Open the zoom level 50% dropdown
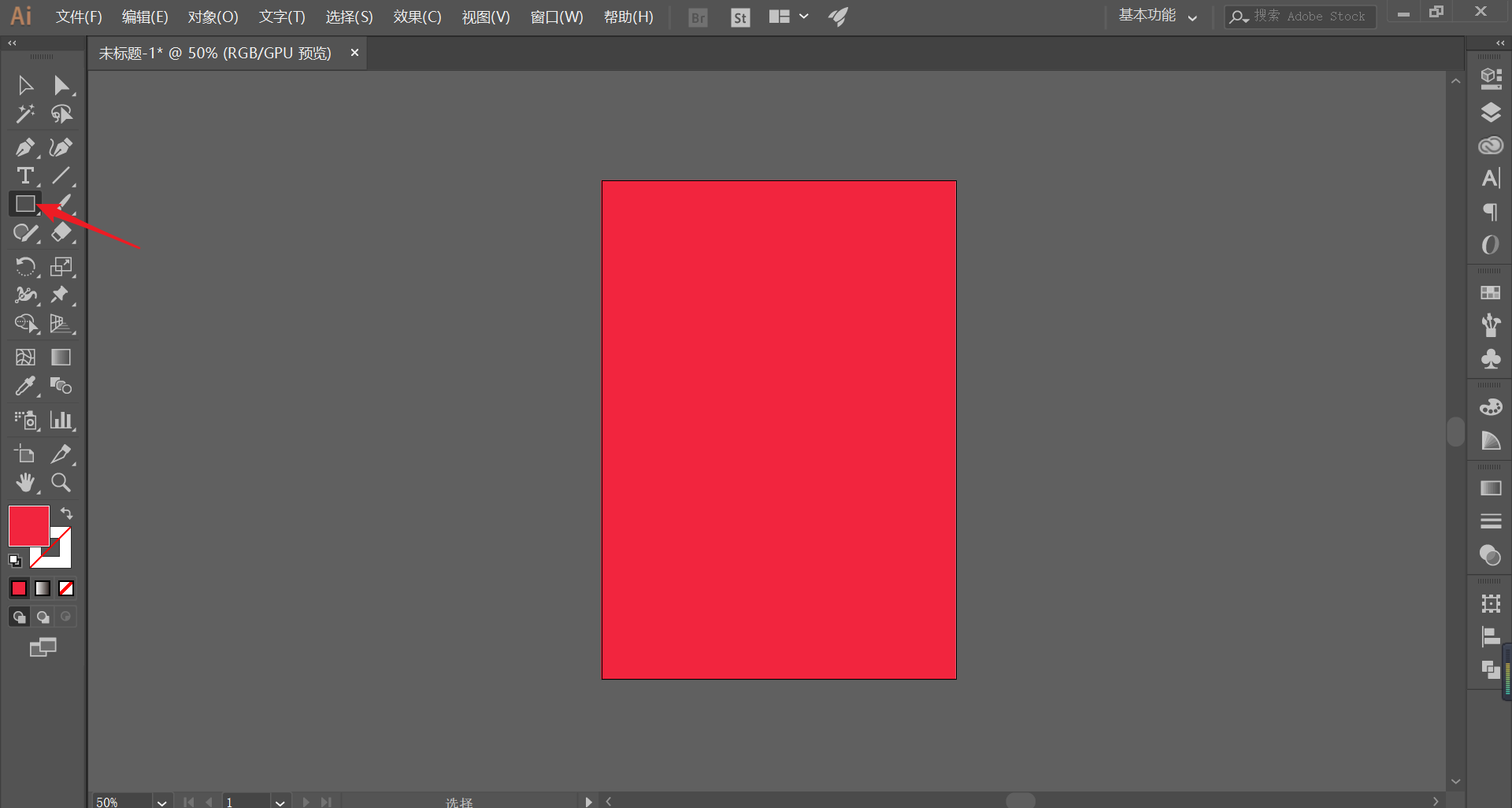Image resolution: width=1512 pixels, height=808 pixels. 161,802
